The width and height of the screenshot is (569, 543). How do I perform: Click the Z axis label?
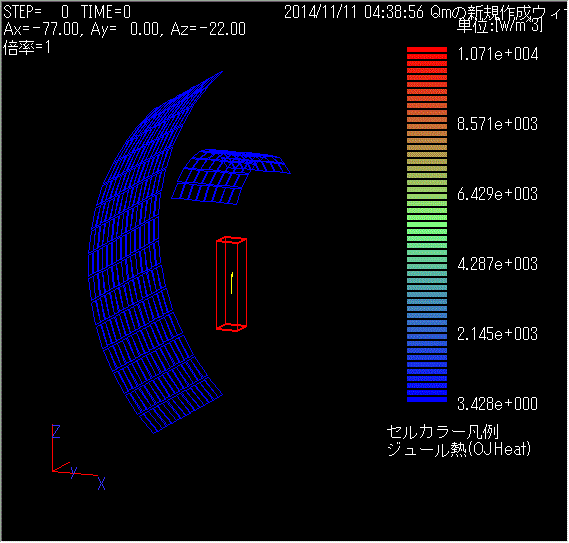click(56, 431)
